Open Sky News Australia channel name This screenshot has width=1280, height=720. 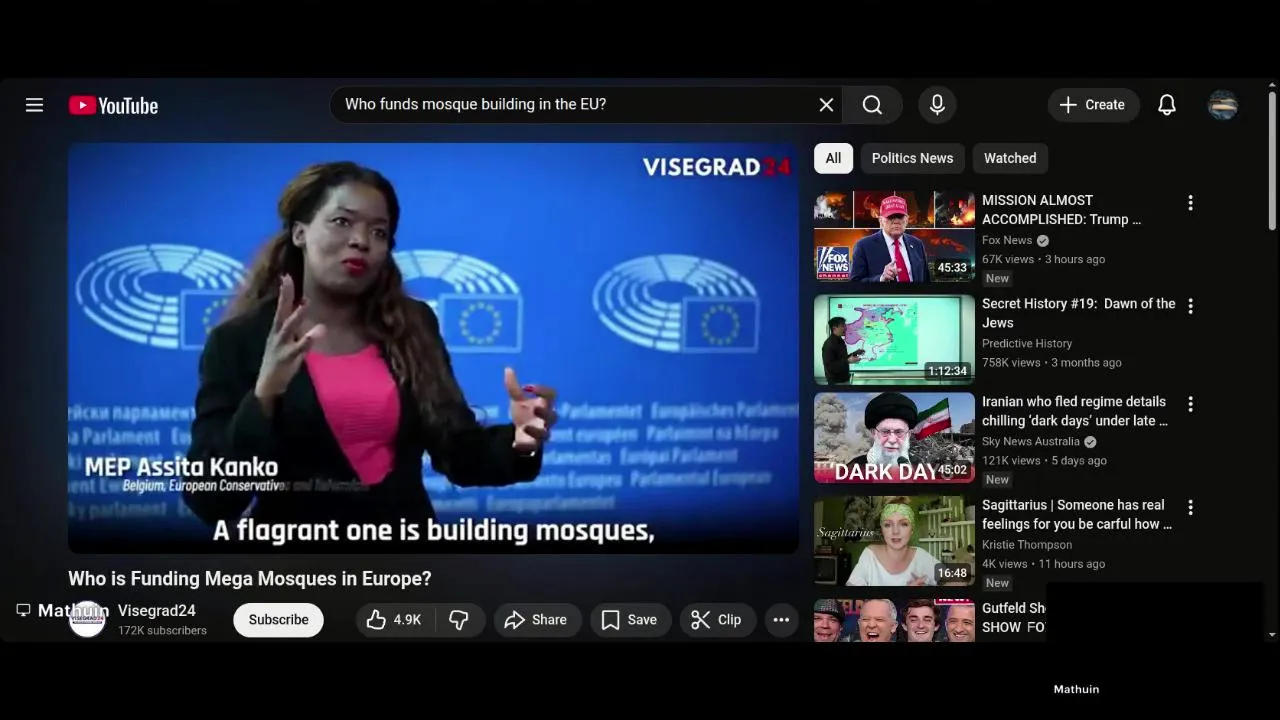(x=1031, y=441)
